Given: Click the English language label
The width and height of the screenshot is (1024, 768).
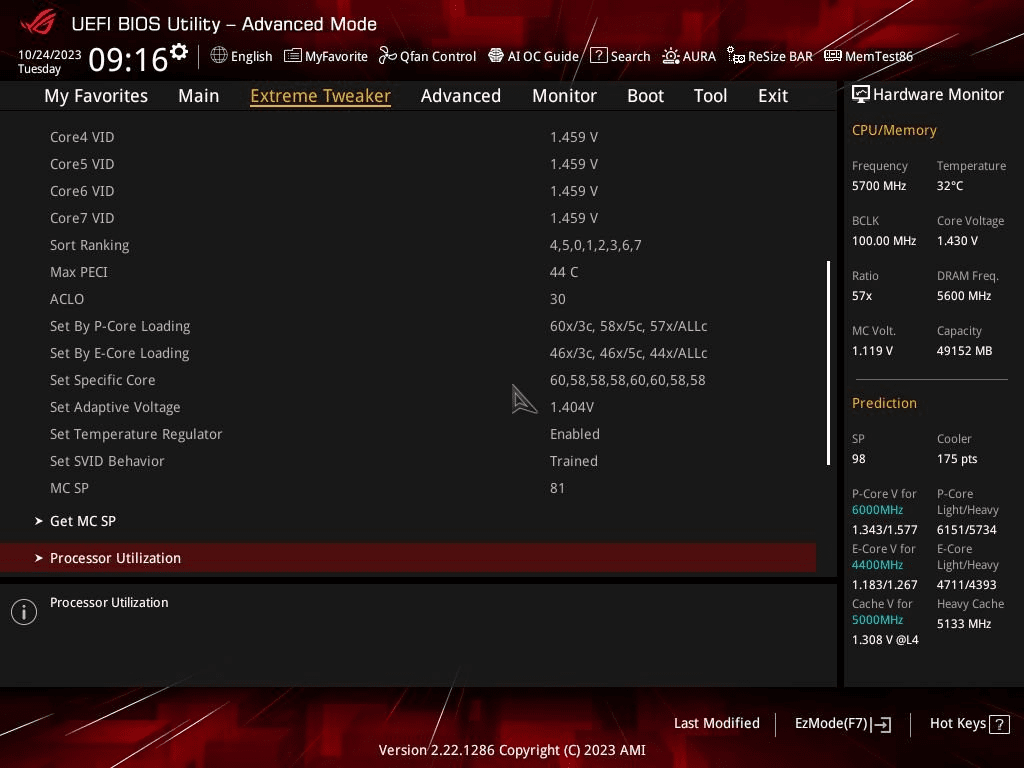Looking at the screenshot, I should (251, 56).
